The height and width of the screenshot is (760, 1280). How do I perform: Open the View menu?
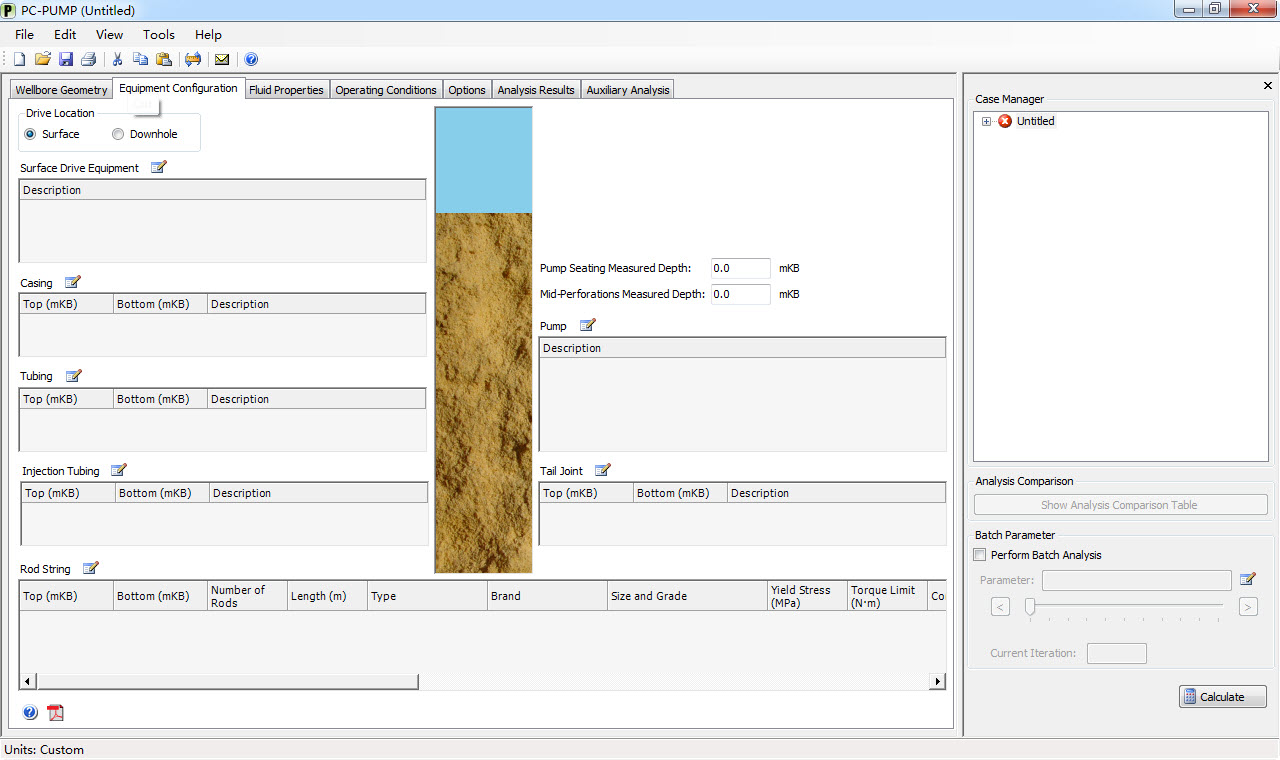pyautogui.click(x=110, y=35)
